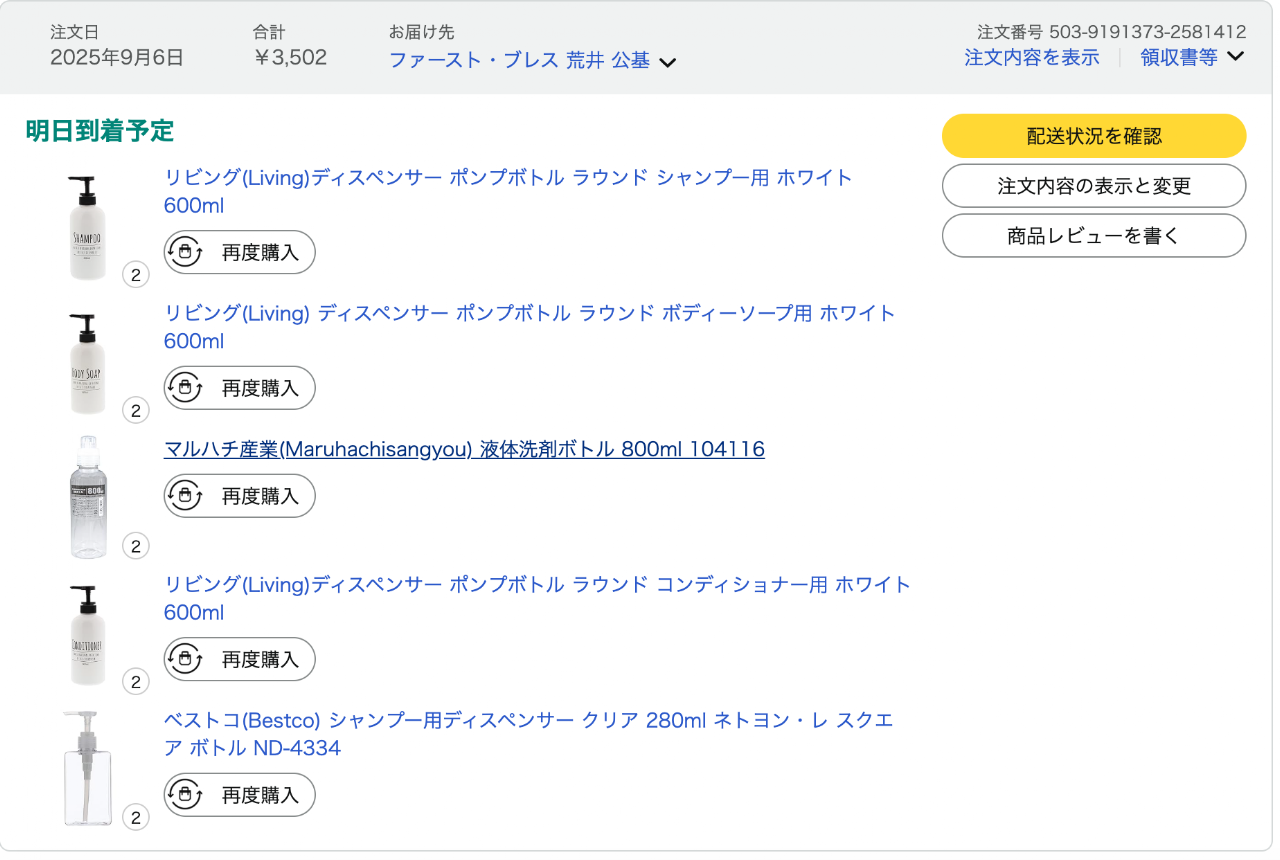Click the buy-again icon for the Bestco clear dispenser
The image size is (1280, 860).
(185, 795)
